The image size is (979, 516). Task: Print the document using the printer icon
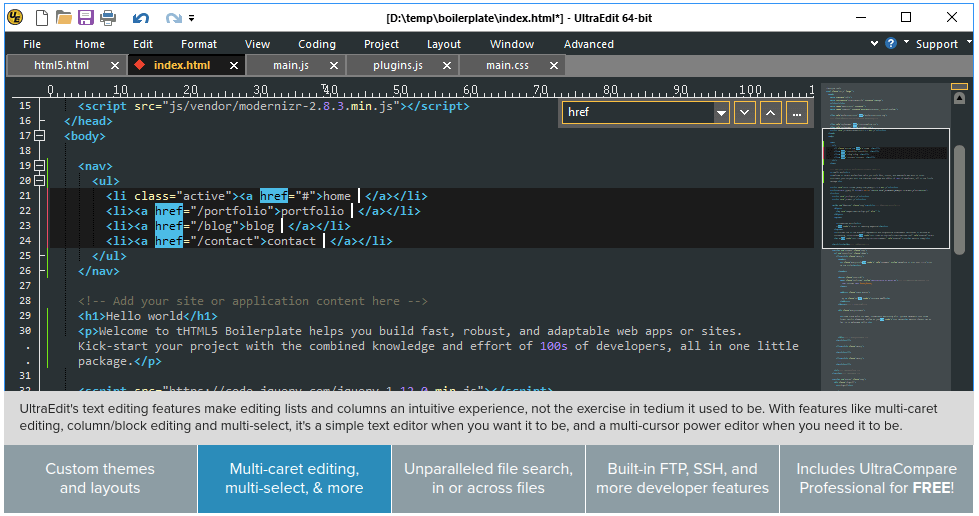coord(108,17)
